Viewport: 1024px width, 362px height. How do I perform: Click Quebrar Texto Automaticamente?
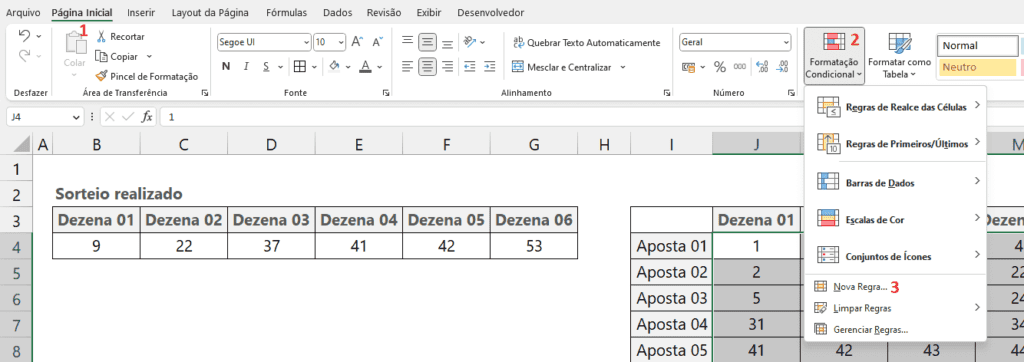[586, 42]
